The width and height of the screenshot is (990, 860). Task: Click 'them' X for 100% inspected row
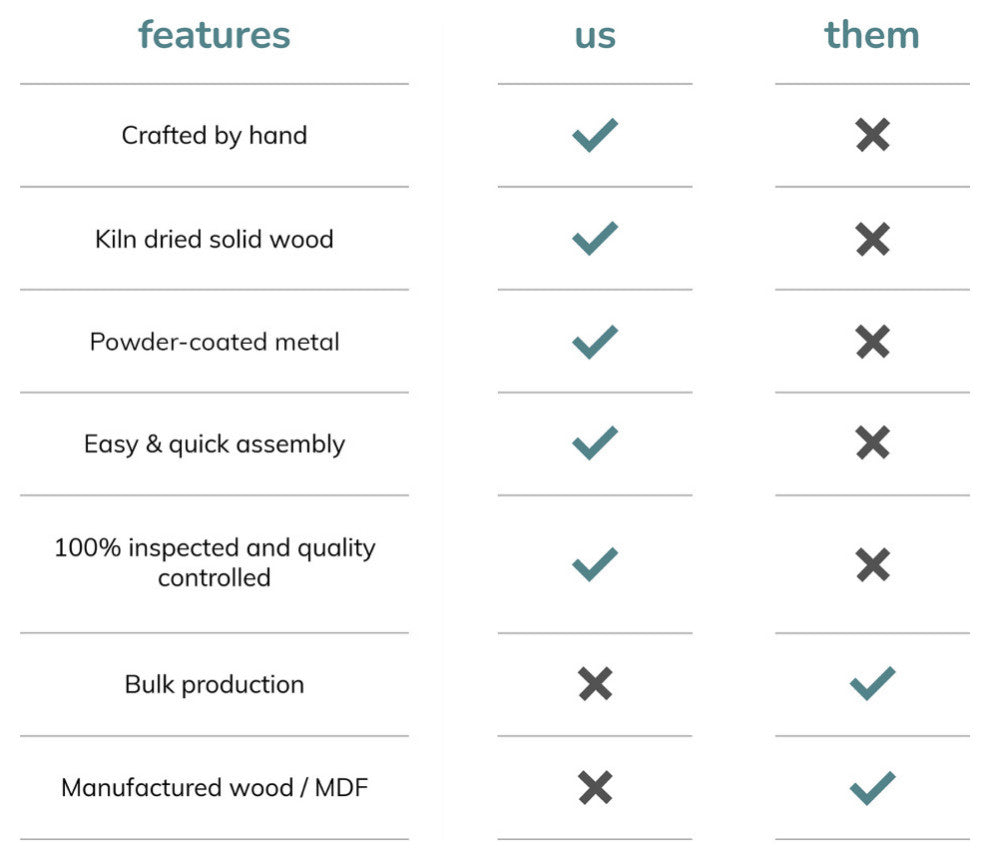coord(873,564)
